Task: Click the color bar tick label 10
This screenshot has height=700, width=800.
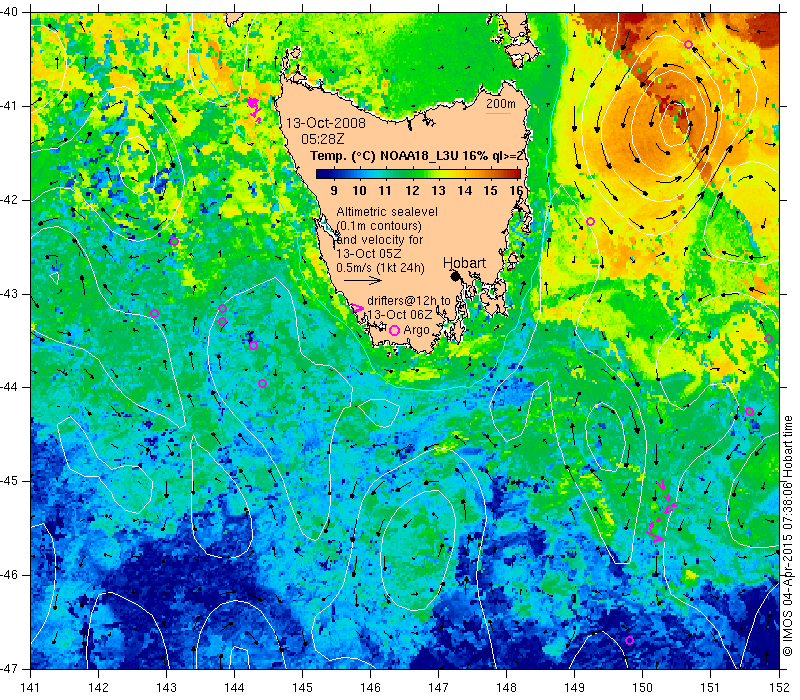Action: click(359, 190)
